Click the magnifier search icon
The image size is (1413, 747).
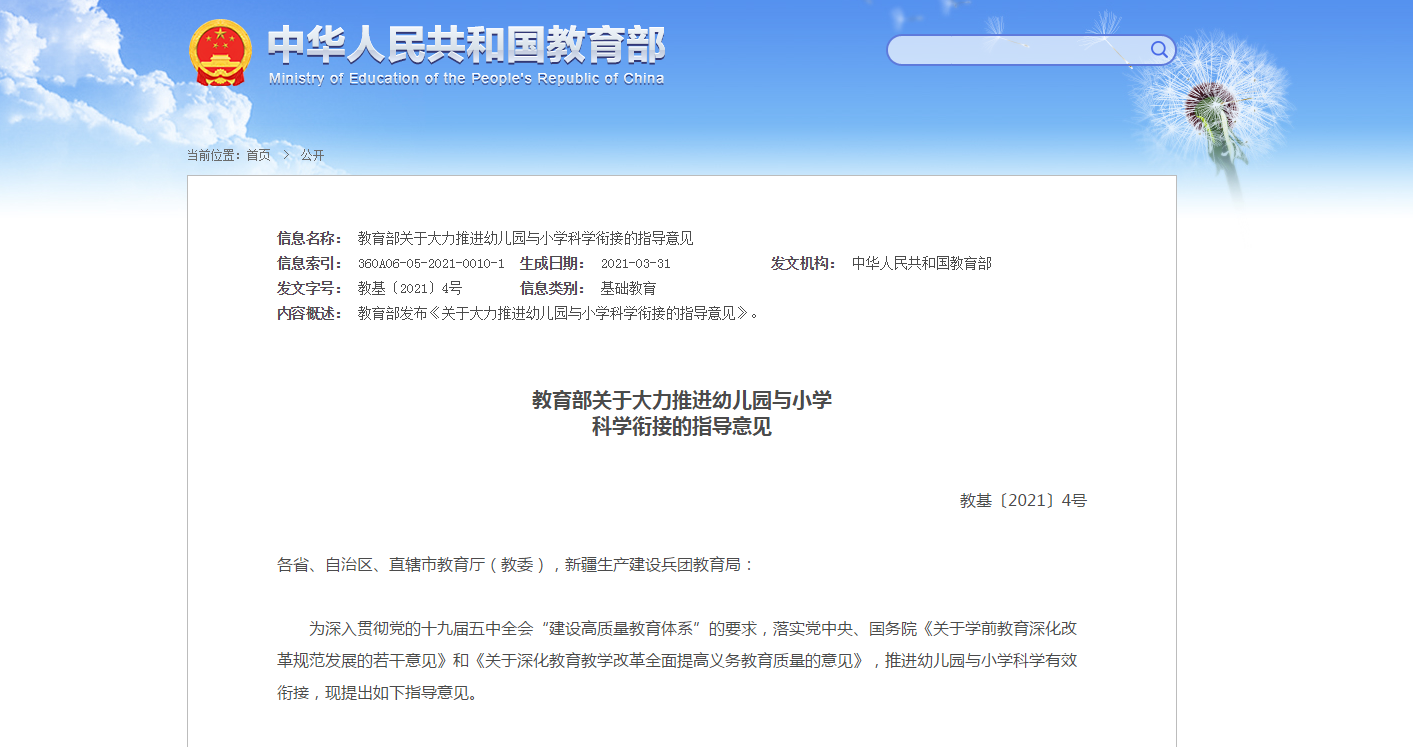(1159, 49)
